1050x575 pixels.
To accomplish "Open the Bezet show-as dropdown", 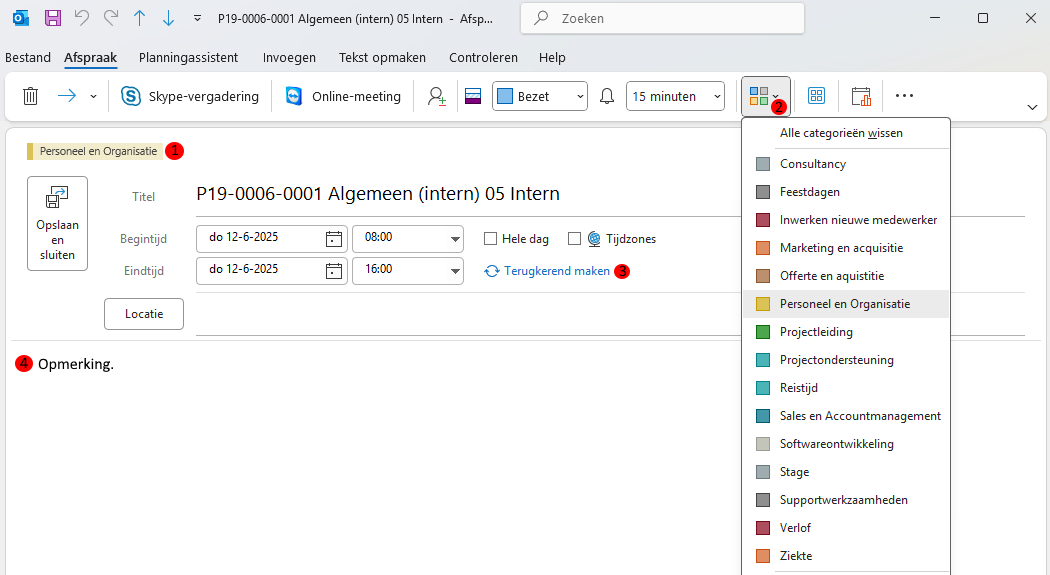I will pos(540,96).
